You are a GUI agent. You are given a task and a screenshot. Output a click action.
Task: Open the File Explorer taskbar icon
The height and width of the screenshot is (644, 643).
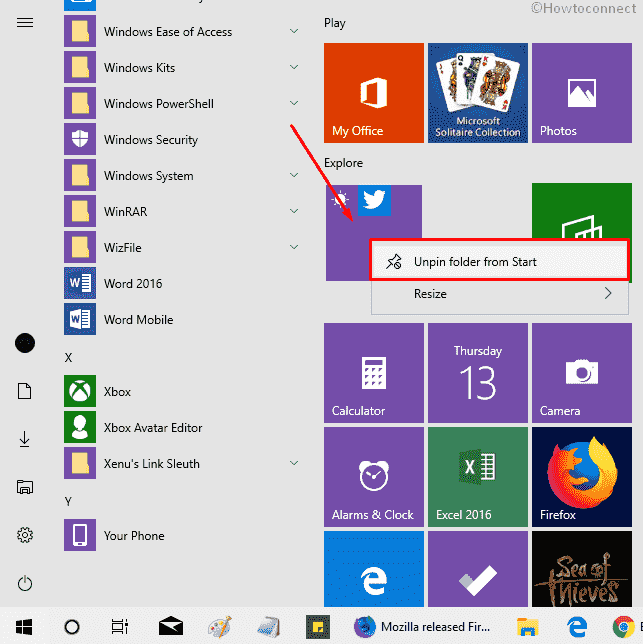coord(528,627)
